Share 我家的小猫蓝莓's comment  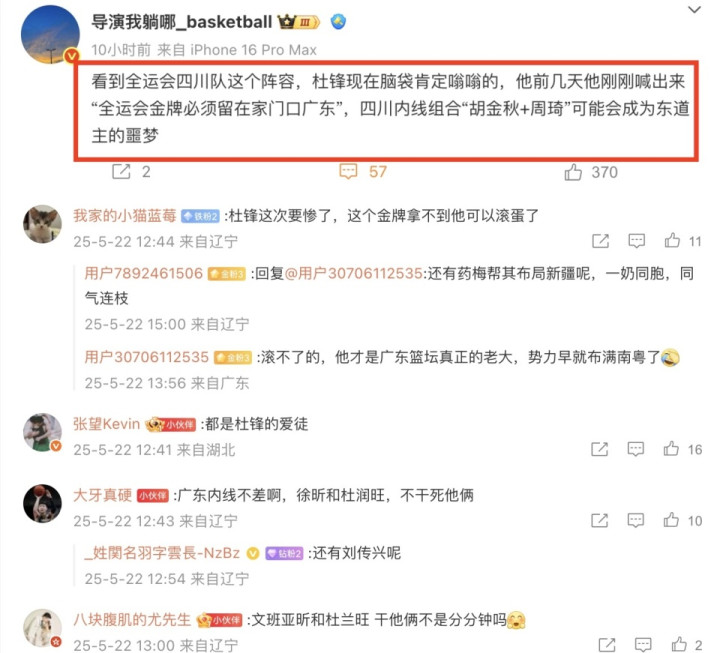pos(601,241)
